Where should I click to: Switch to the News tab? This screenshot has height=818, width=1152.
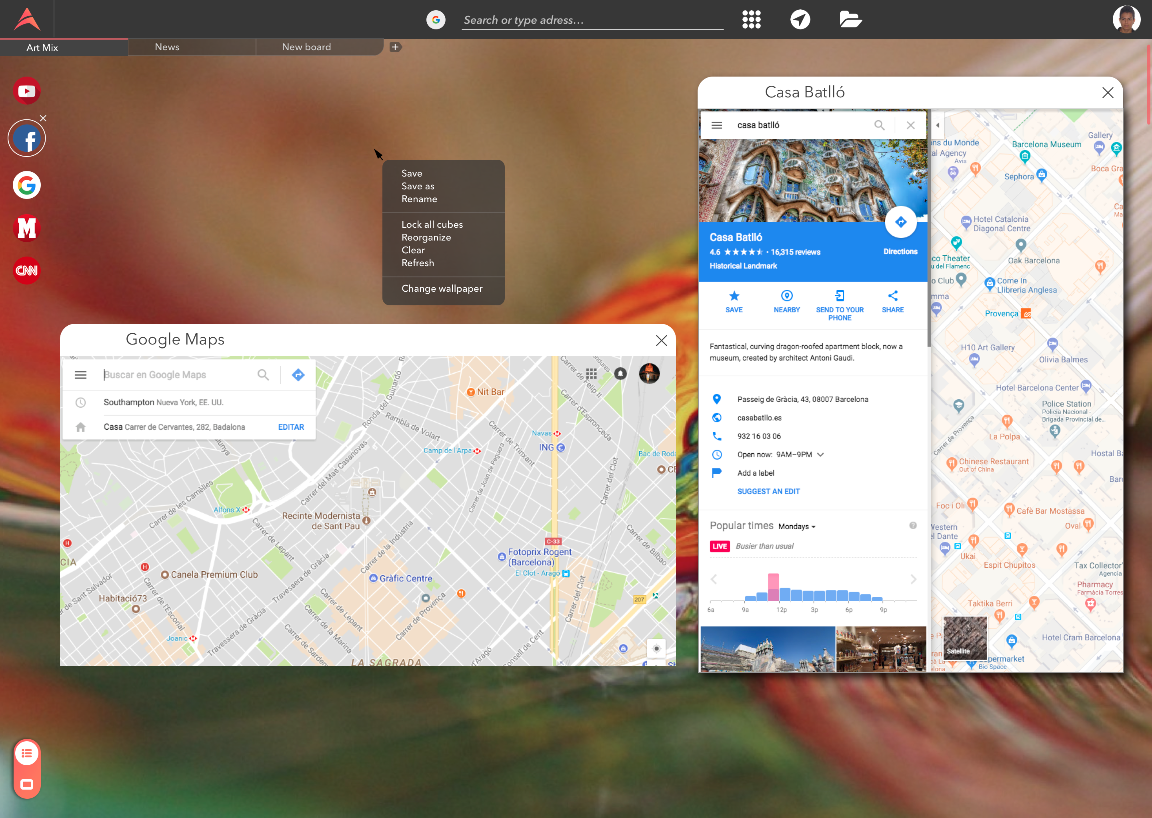click(192, 47)
